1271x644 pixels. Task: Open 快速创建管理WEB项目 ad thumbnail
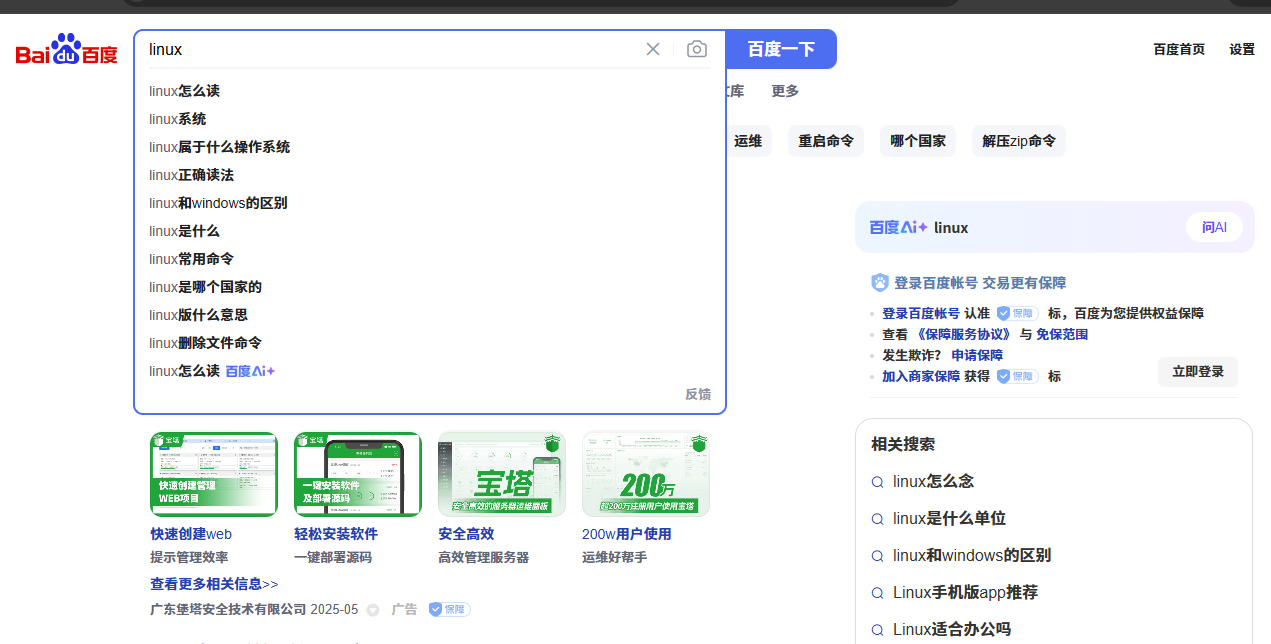(214, 474)
